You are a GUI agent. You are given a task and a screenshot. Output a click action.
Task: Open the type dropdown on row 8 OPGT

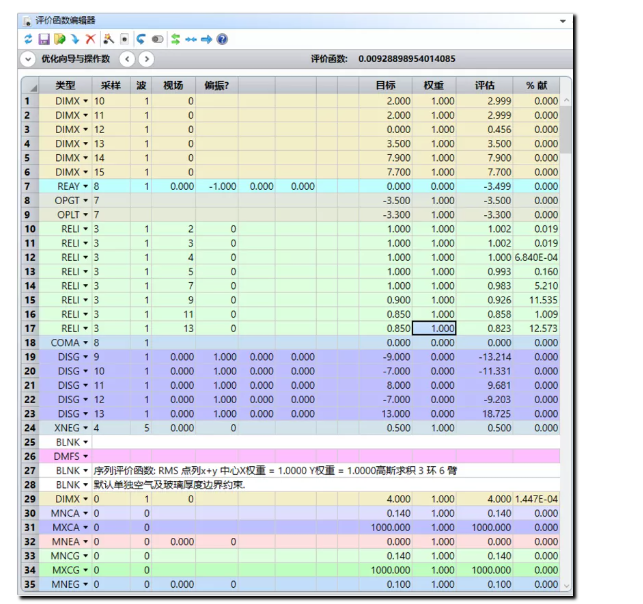[86, 201]
